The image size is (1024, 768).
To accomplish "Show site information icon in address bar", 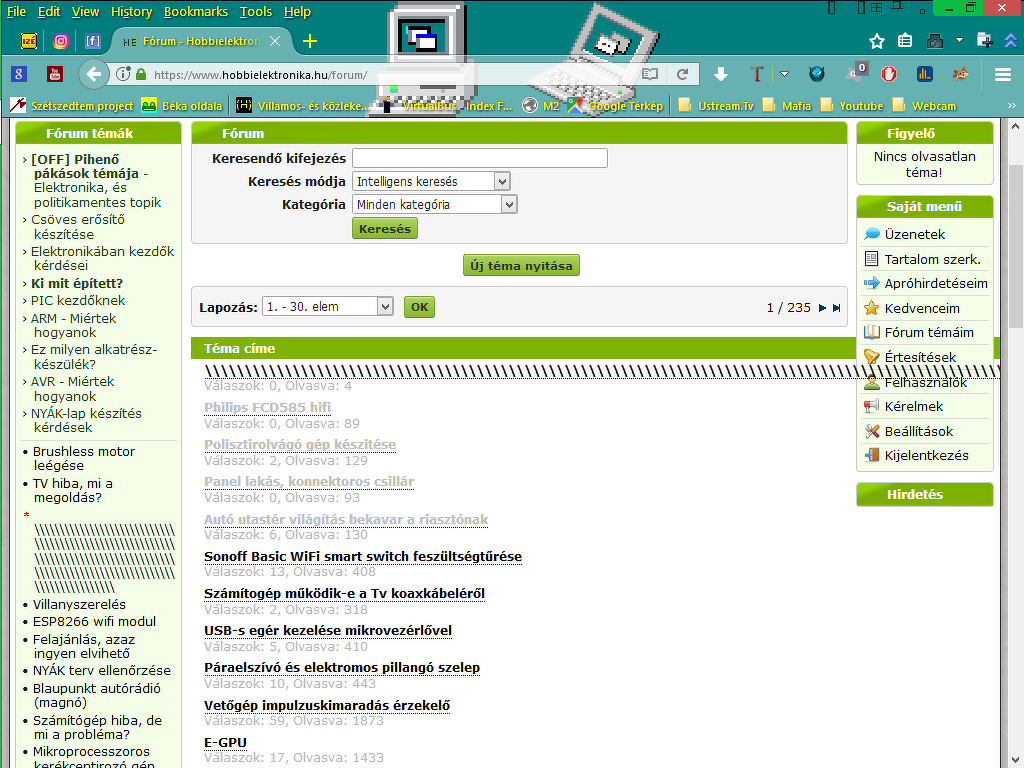I will pos(123,74).
